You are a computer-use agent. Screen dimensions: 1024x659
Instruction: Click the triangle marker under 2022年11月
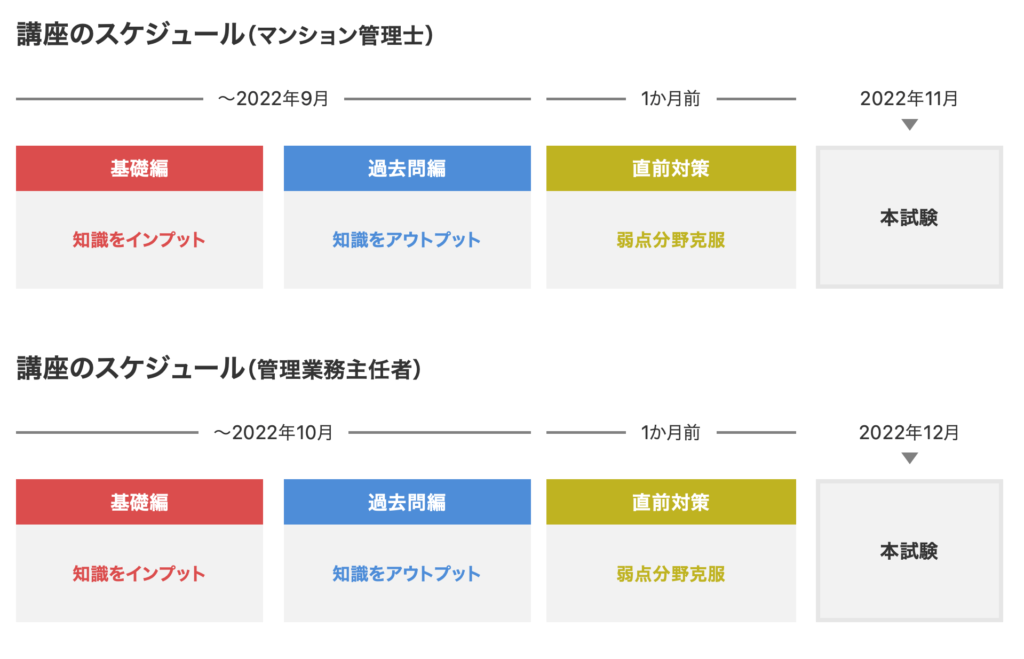909,124
